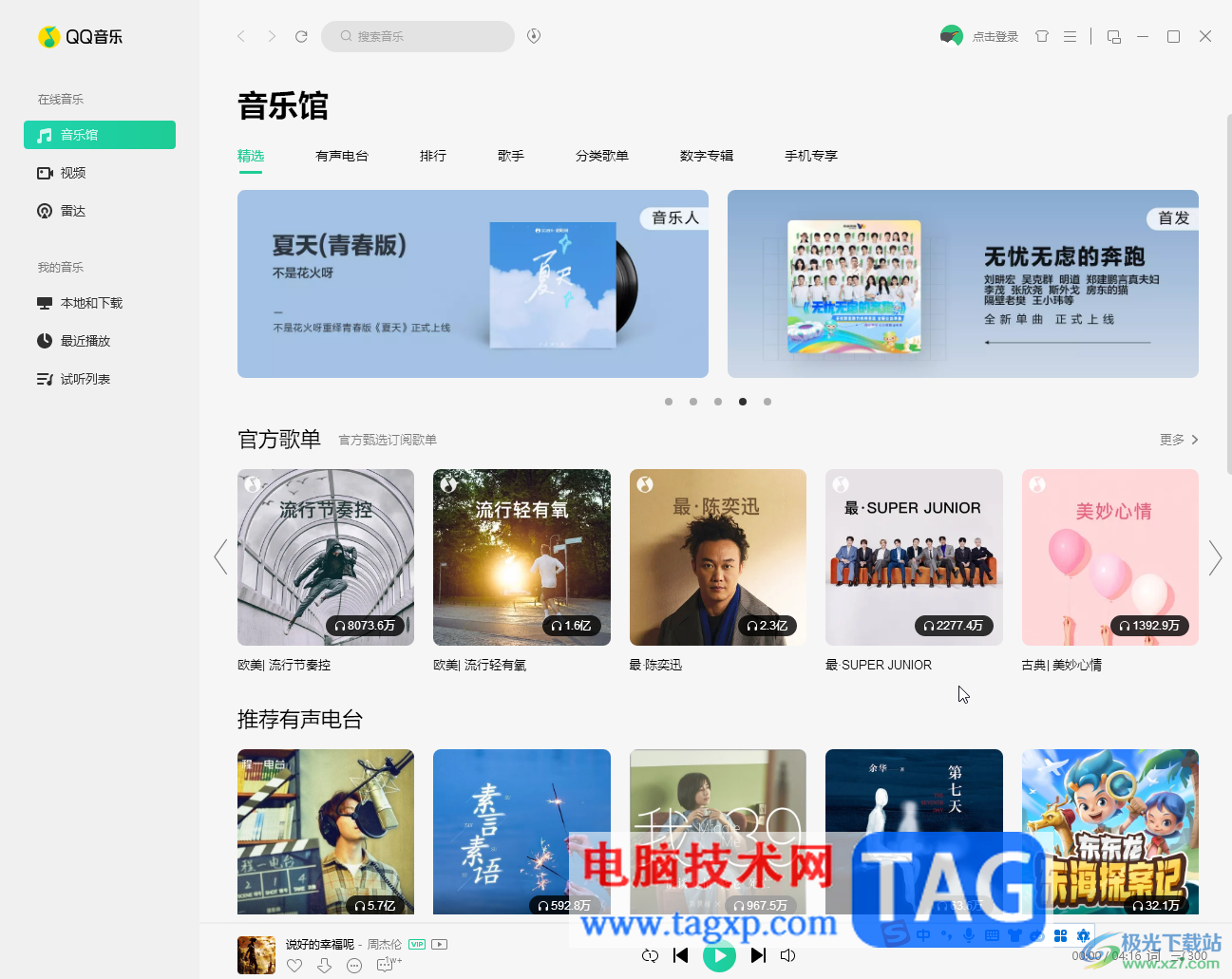The width and height of the screenshot is (1232, 979).
Task: Switch to mini player mode icon
Action: click(x=1114, y=36)
